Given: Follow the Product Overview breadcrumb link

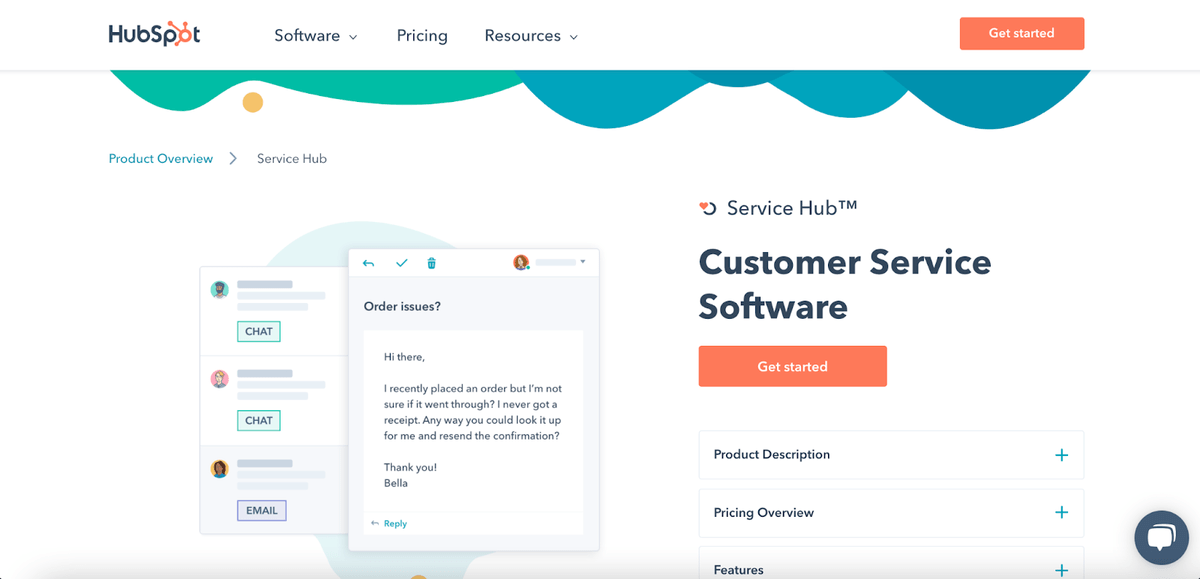Looking at the screenshot, I should (161, 158).
